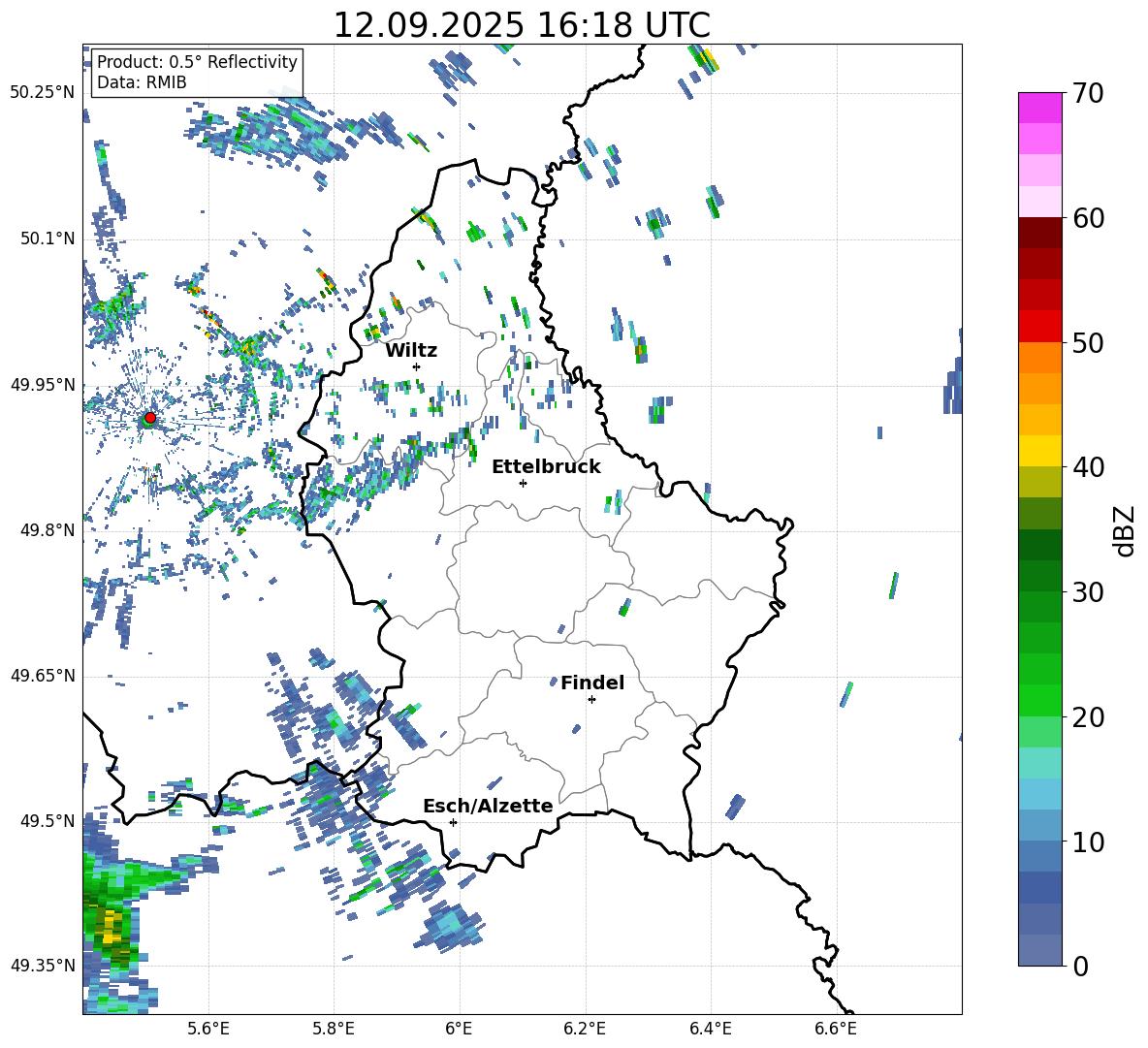The width and height of the screenshot is (1148, 1048).
Task: Click the 6.4°E longitude label
Action: (710, 1030)
